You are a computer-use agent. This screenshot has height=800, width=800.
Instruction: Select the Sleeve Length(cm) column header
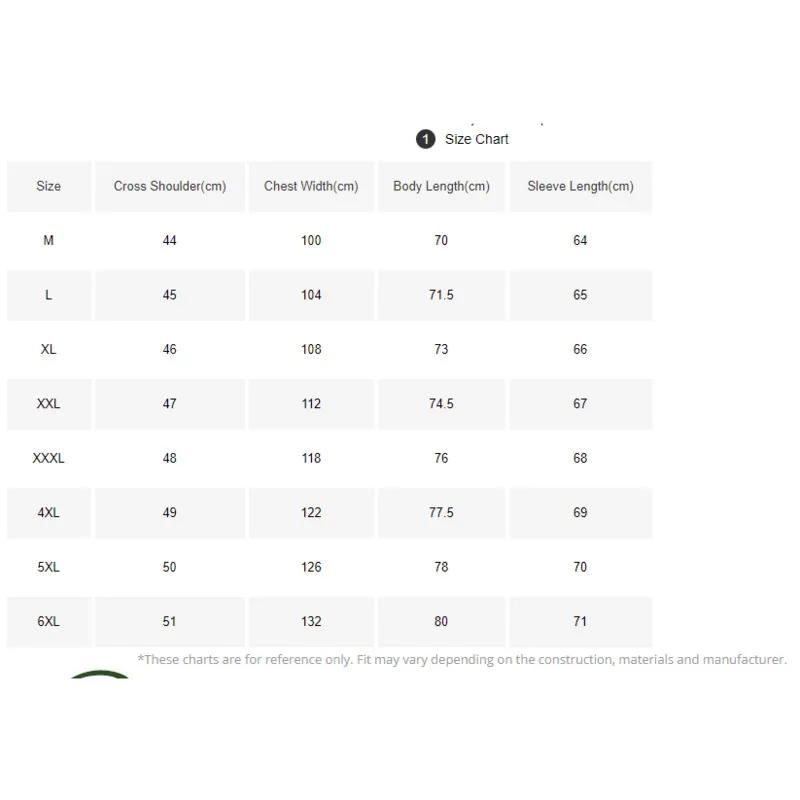click(x=580, y=186)
